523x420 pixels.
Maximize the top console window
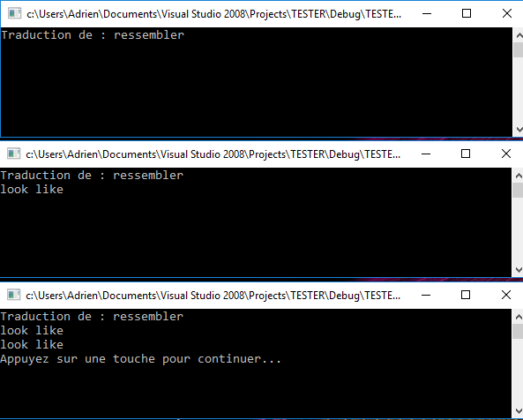(466, 14)
